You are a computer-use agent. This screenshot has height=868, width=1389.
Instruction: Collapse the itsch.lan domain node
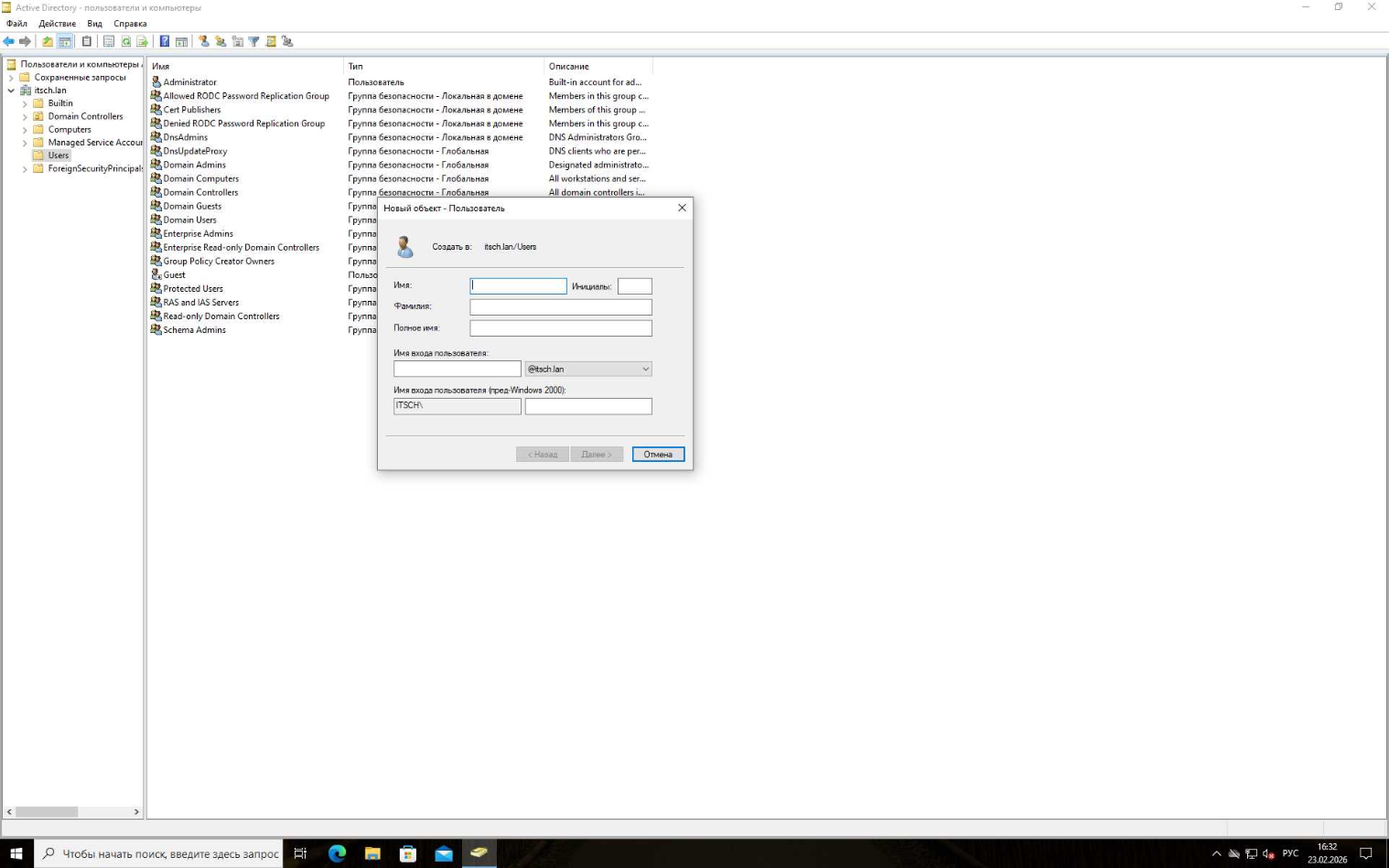11,91
